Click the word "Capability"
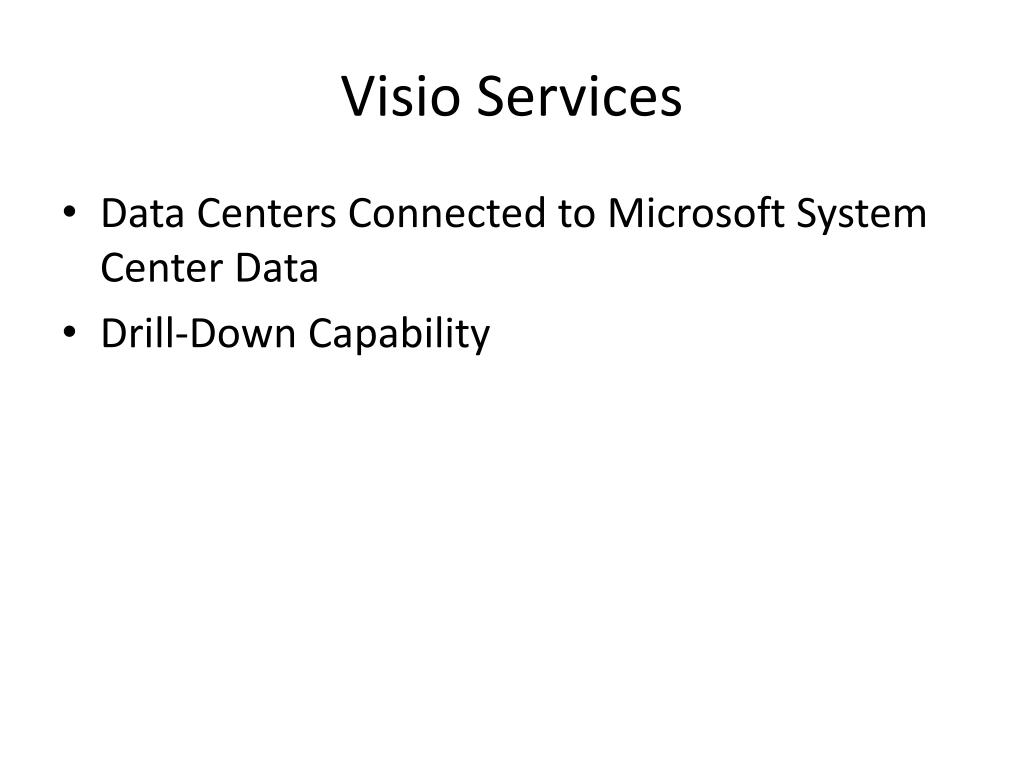The height and width of the screenshot is (768, 1024). 399,334
